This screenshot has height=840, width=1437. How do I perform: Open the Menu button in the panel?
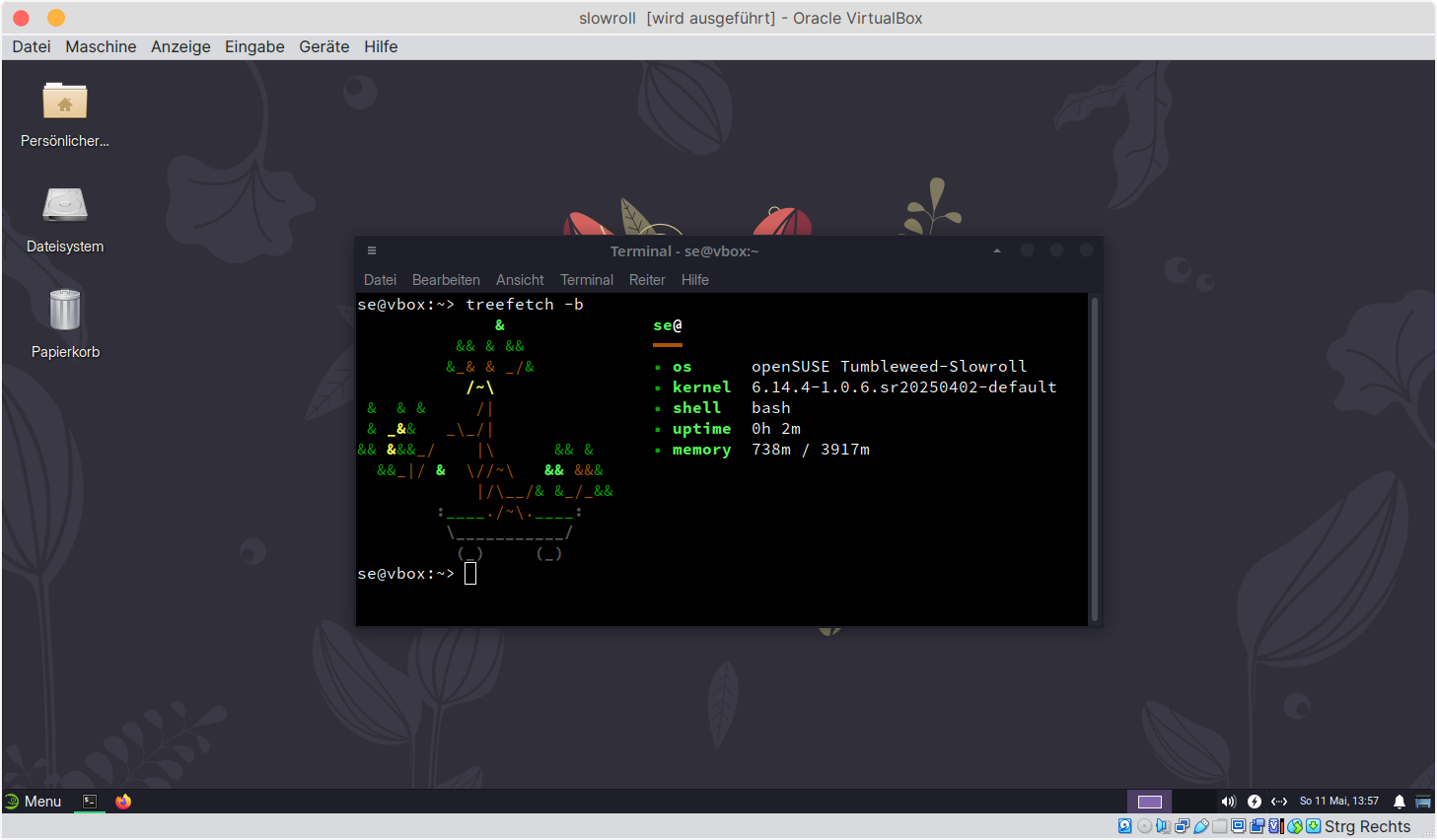33,802
